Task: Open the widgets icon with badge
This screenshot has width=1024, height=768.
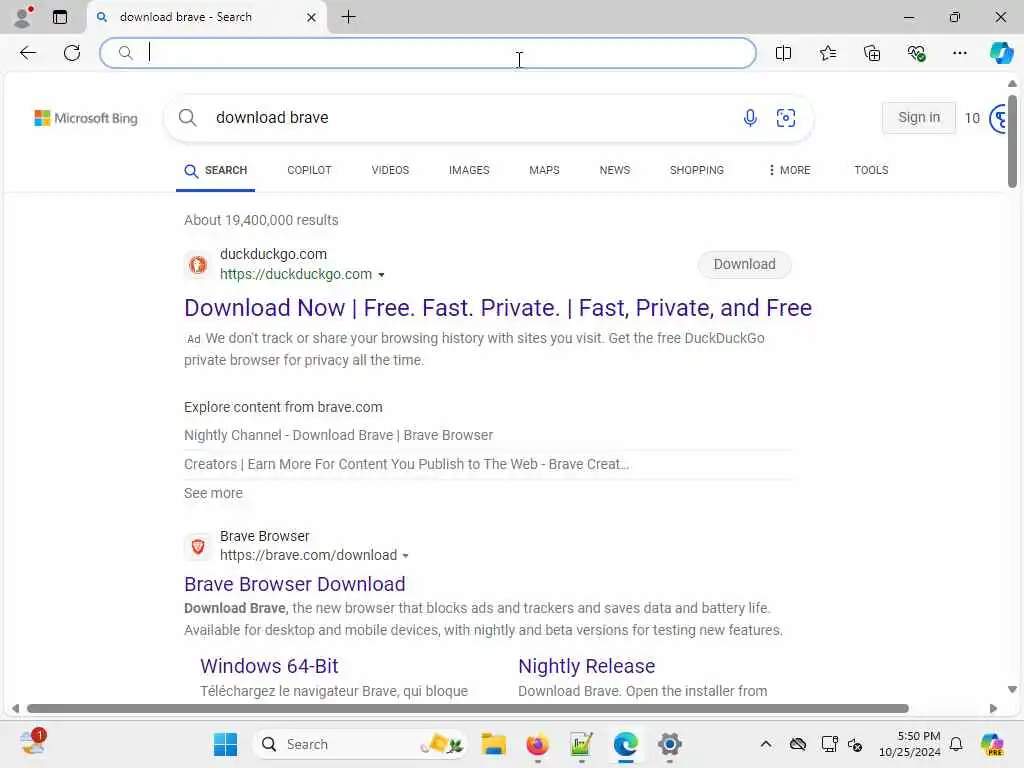Action: [32, 743]
